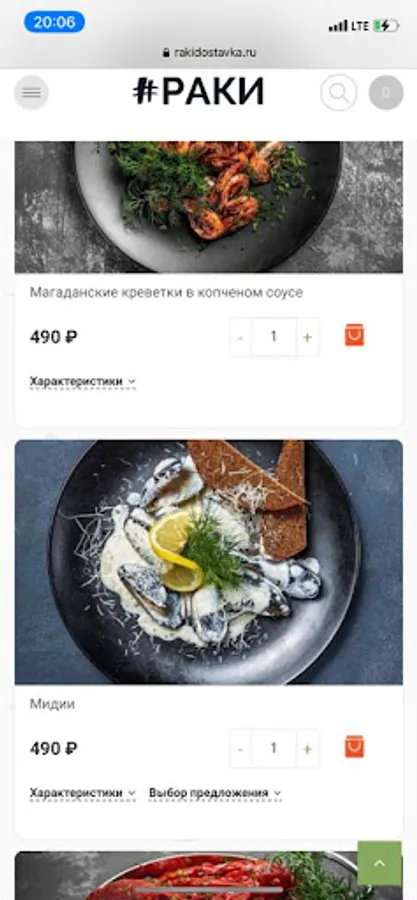Open Выбор предложения dropdown for Мидии

(215, 793)
